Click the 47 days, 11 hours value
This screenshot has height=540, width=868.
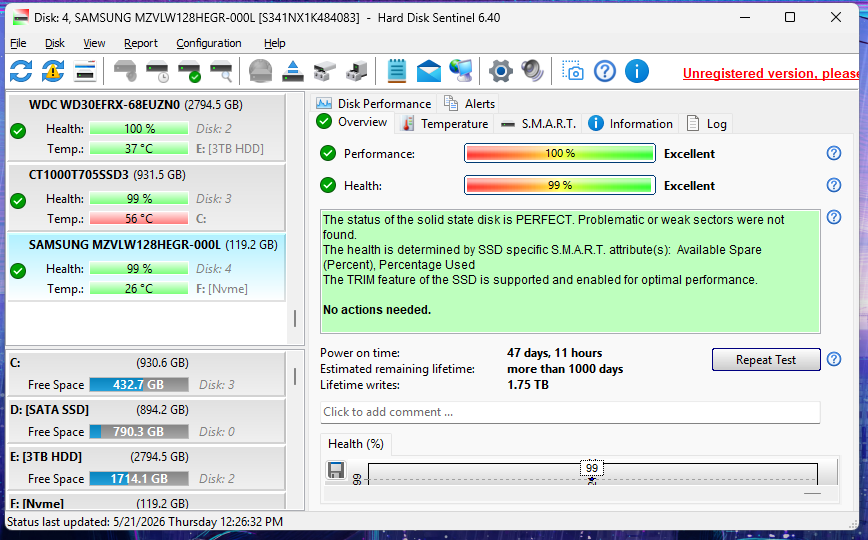click(555, 353)
